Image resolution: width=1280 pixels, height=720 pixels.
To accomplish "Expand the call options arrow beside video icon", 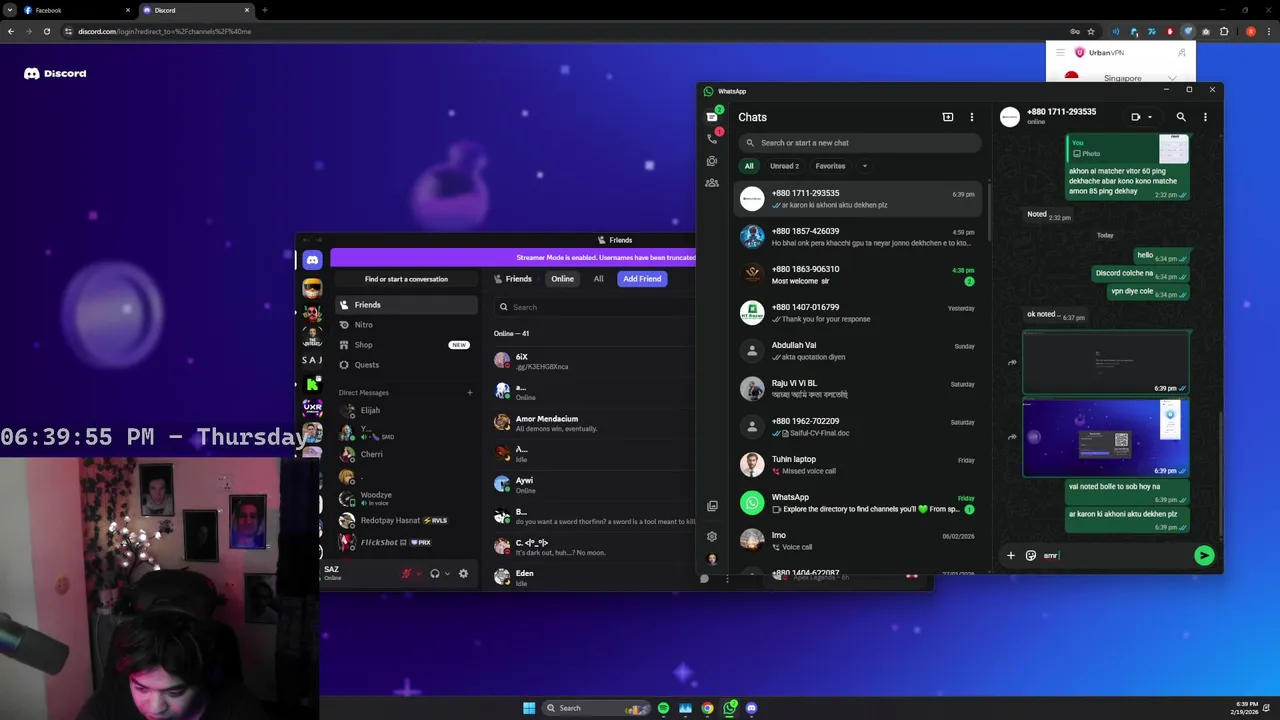I will click(x=1150, y=117).
